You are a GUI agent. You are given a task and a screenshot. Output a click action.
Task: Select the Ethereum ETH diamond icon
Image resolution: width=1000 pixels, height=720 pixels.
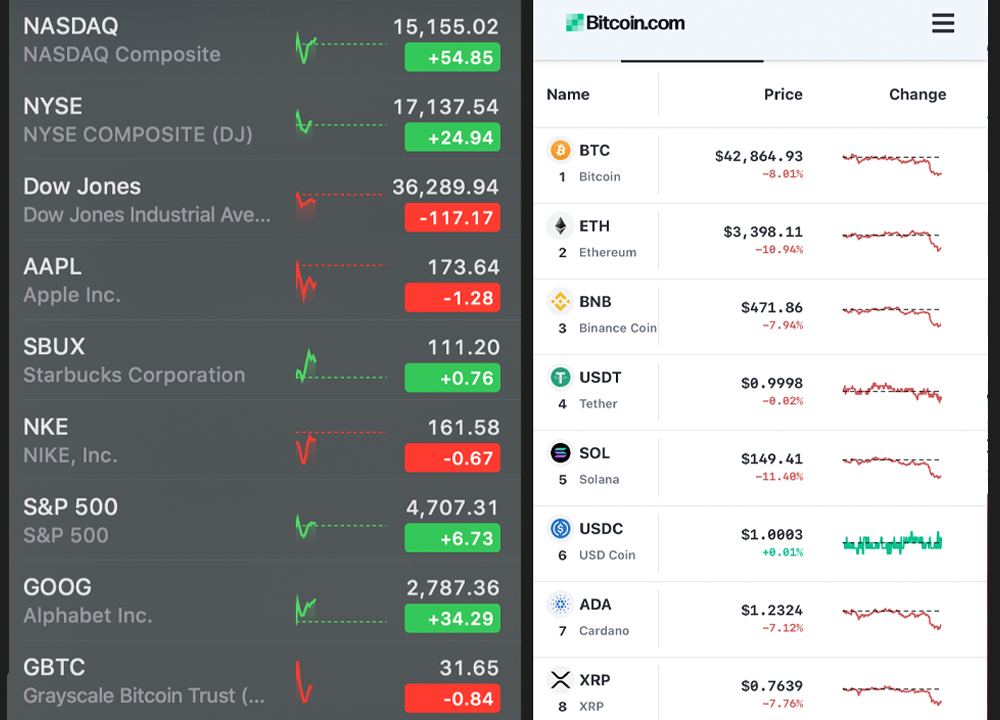(560, 226)
